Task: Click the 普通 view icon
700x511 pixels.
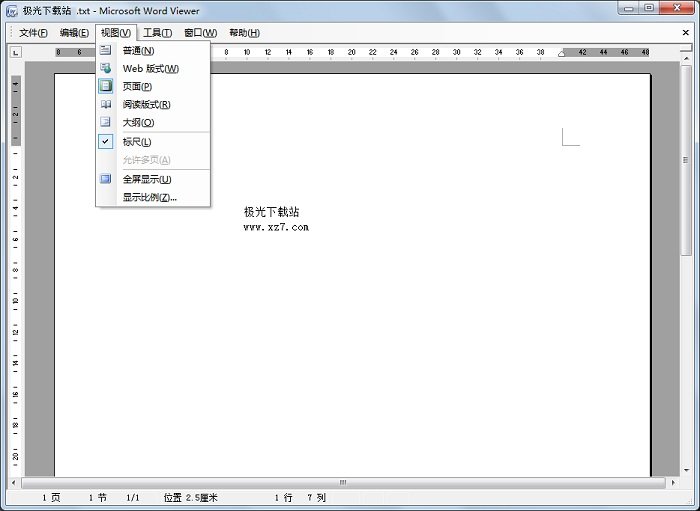Action: (106, 50)
